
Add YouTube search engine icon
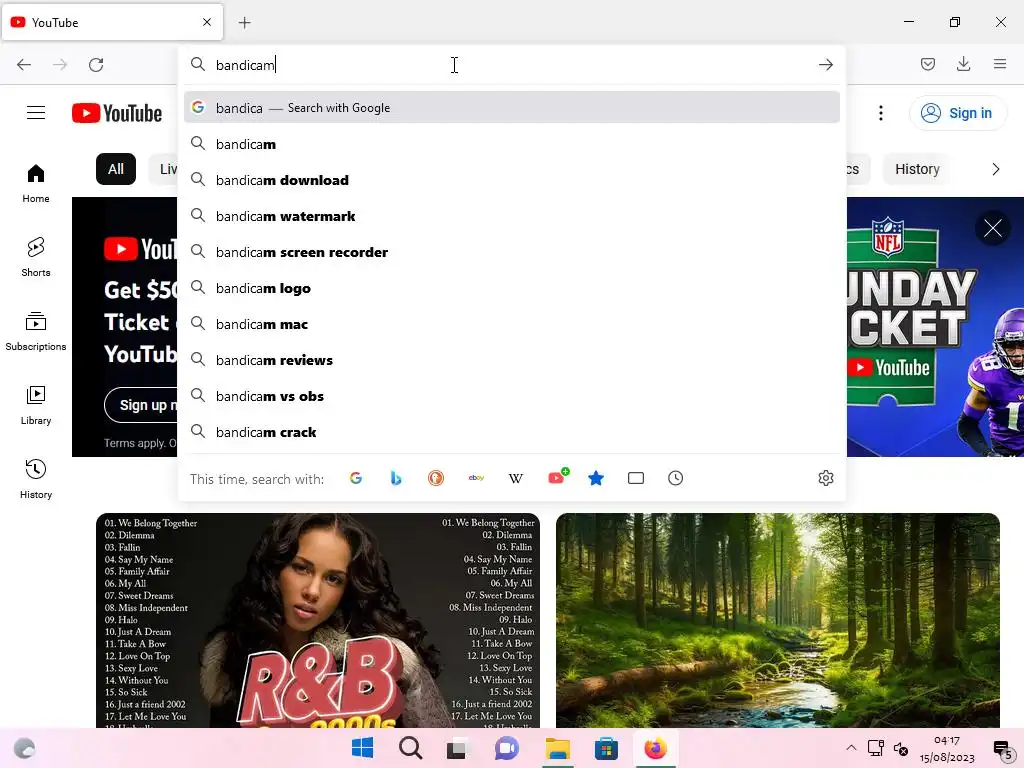click(x=557, y=477)
